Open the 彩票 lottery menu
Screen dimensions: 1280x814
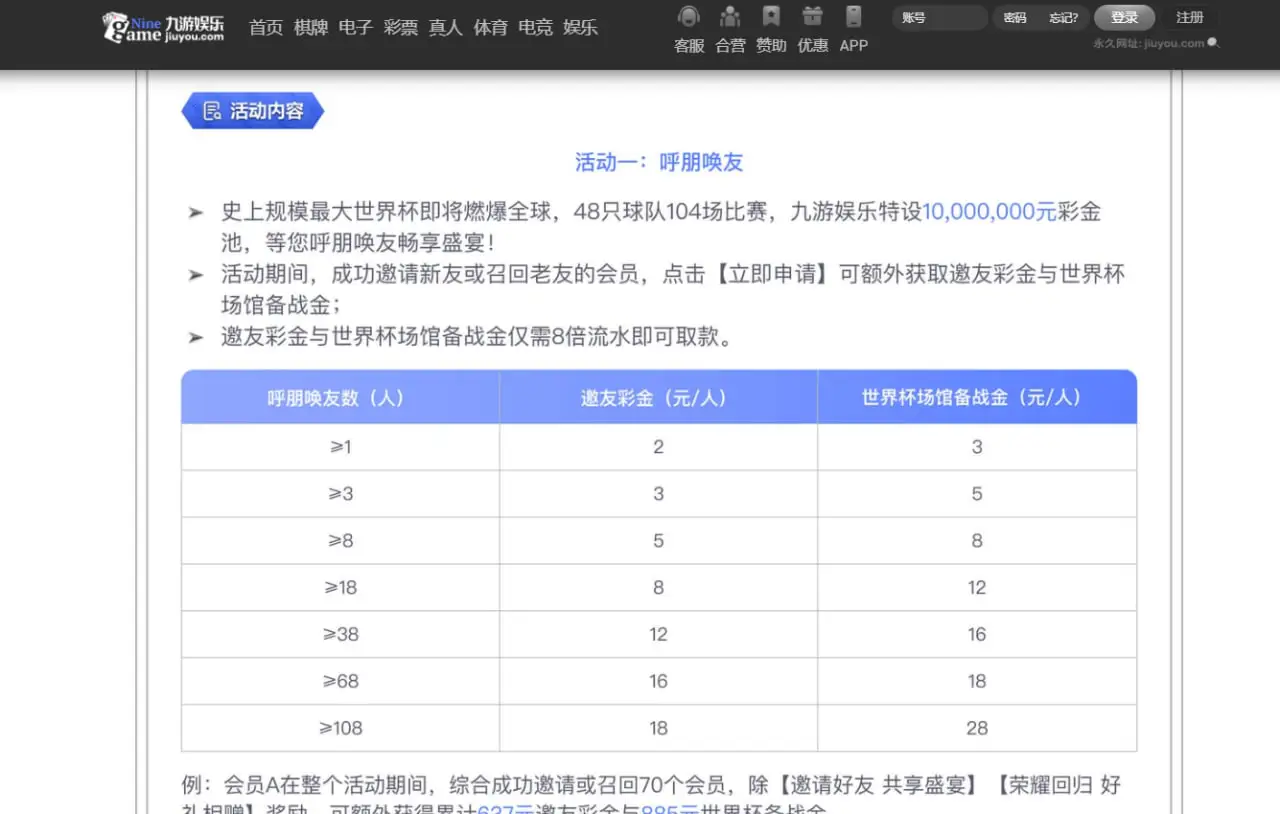coord(401,28)
